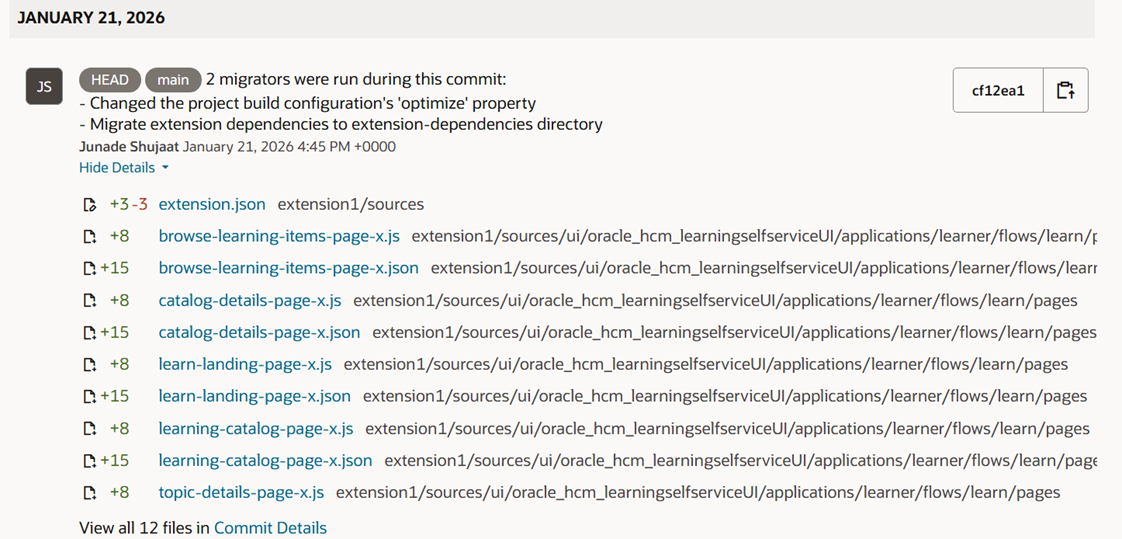Image resolution: width=1122 pixels, height=539 pixels.
Task: Click added file icon beside topic-details-page-x.js
Action: (89, 493)
